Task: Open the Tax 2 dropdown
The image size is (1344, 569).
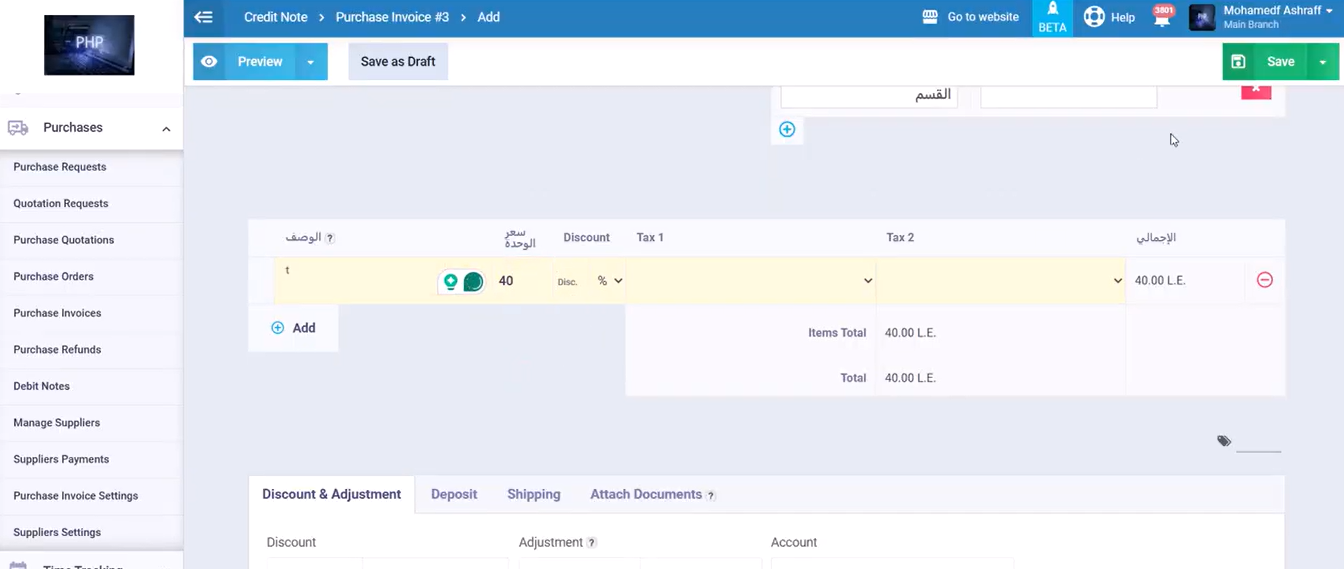Action: (1001, 281)
